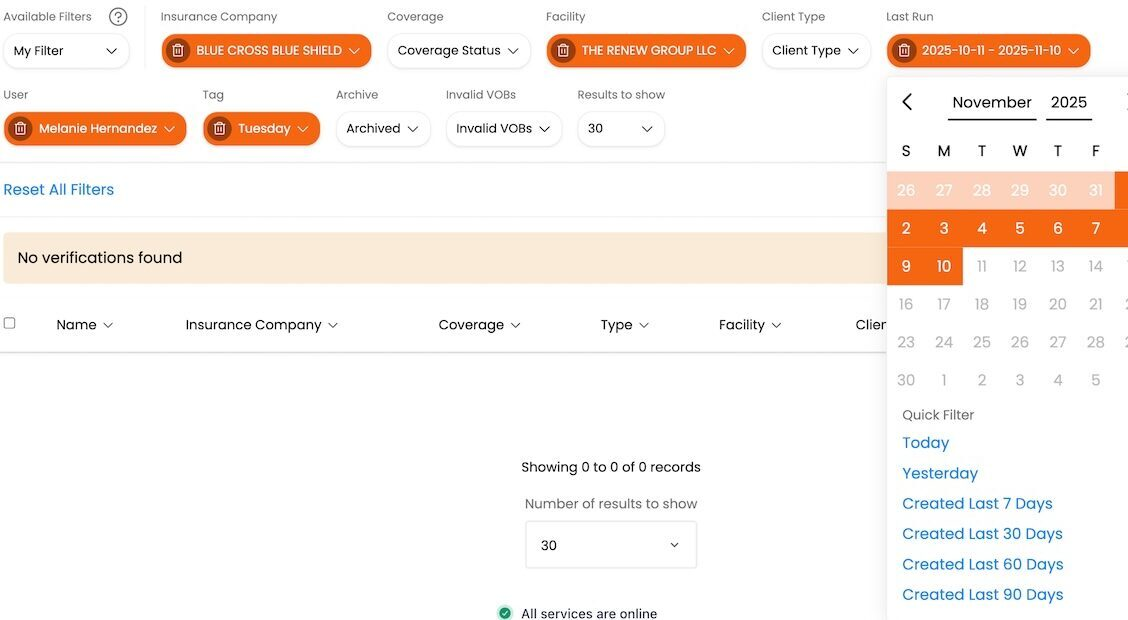Sort by the Insurance Company column header

261,325
